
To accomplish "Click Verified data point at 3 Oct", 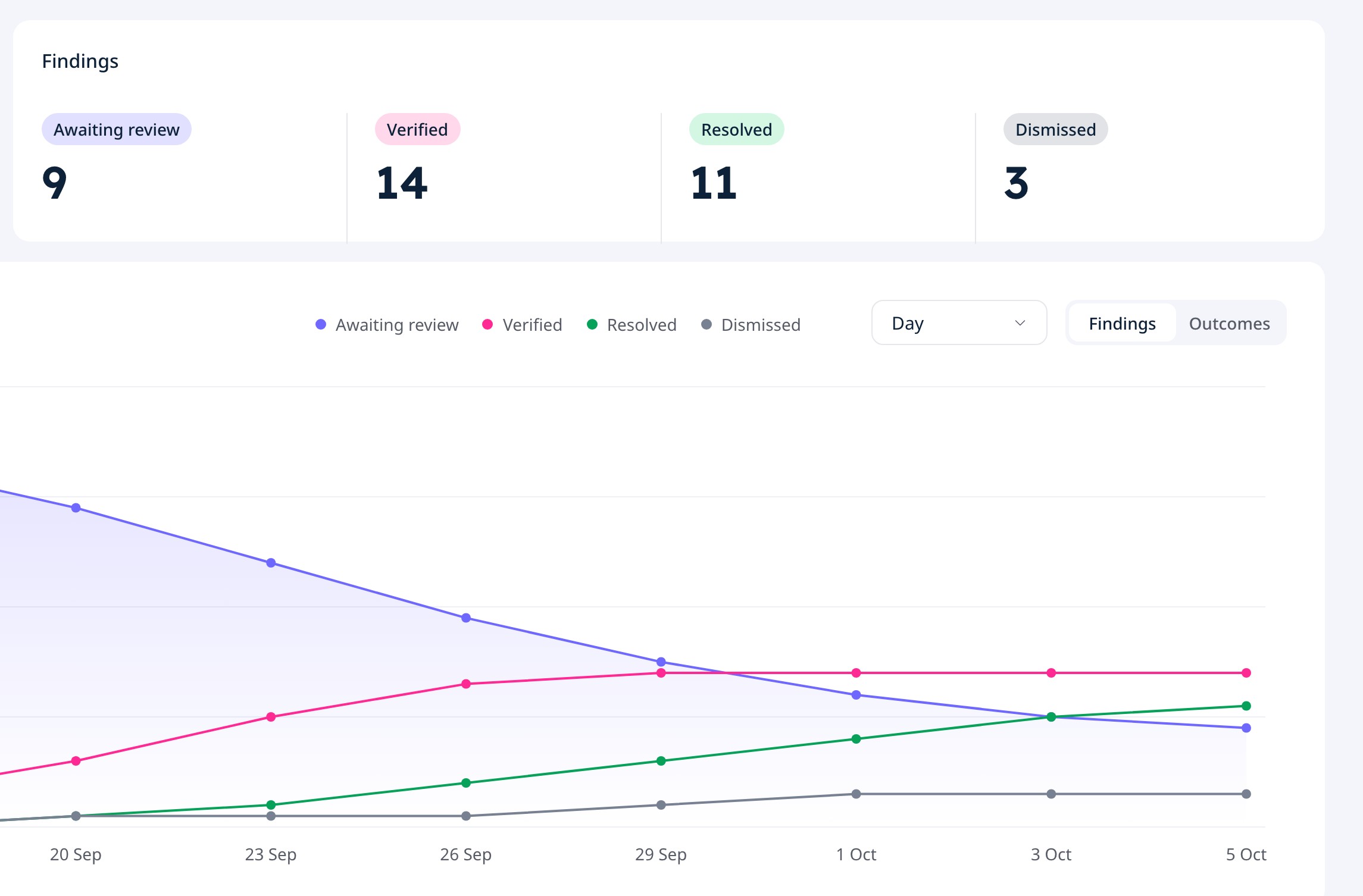I will point(1051,673).
